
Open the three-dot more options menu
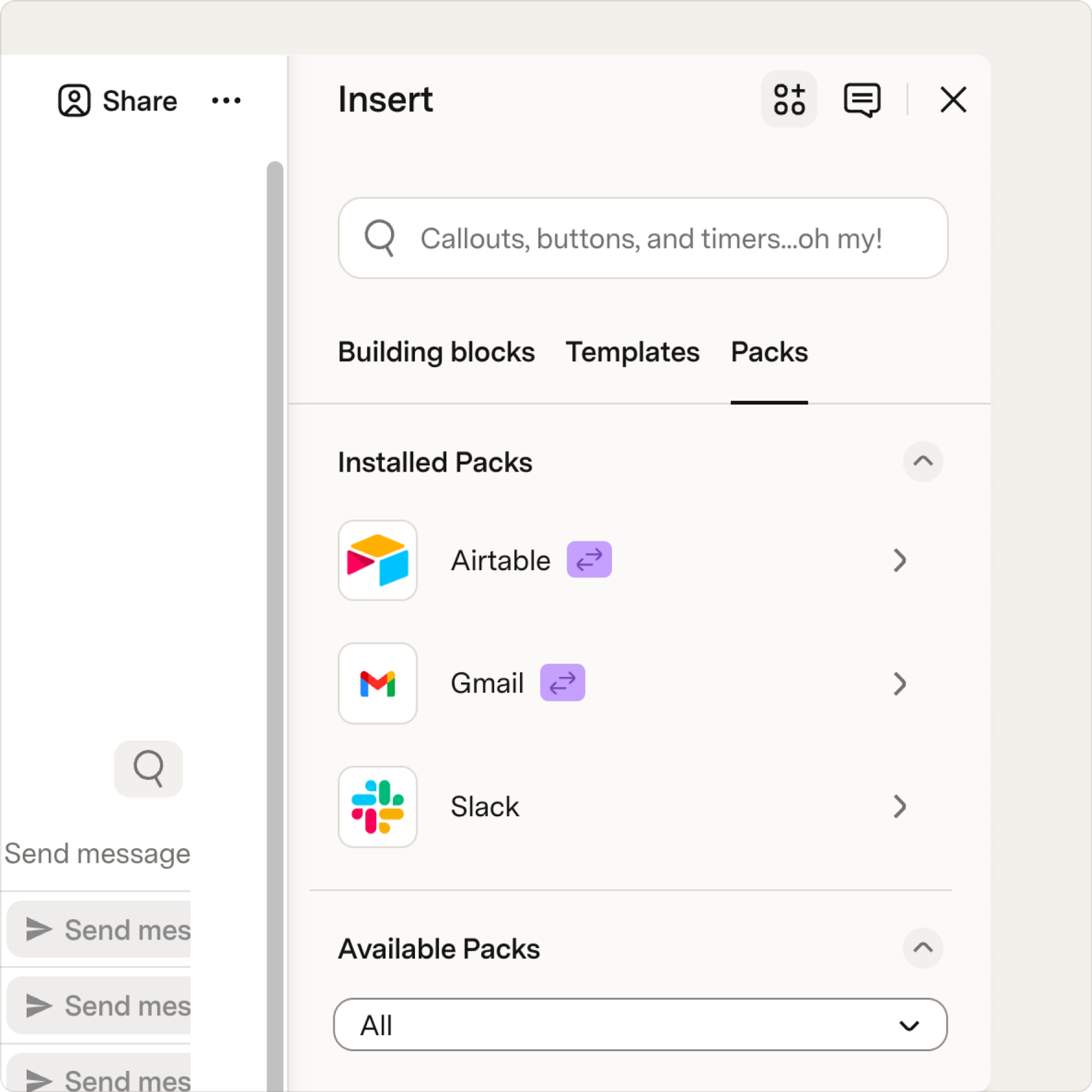click(x=226, y=100)
